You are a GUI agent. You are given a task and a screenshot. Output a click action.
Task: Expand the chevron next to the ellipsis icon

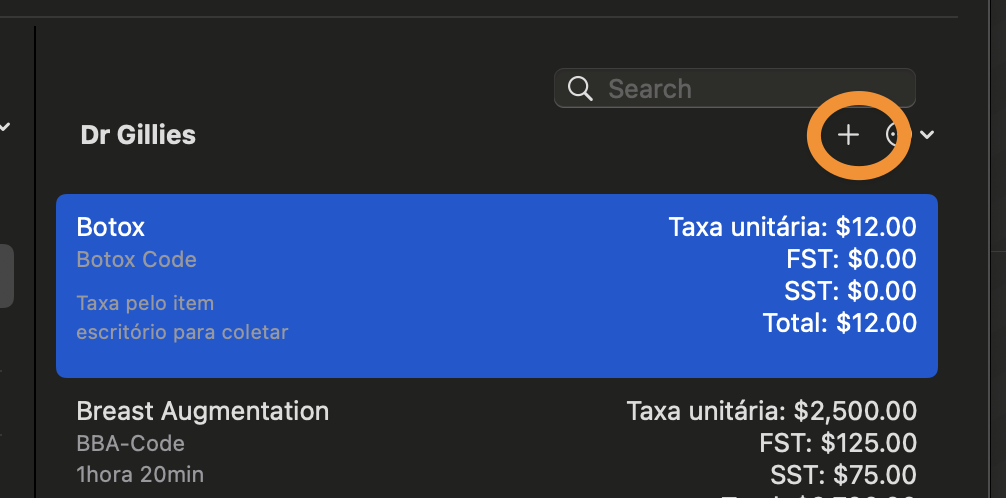tap(927, 135)
